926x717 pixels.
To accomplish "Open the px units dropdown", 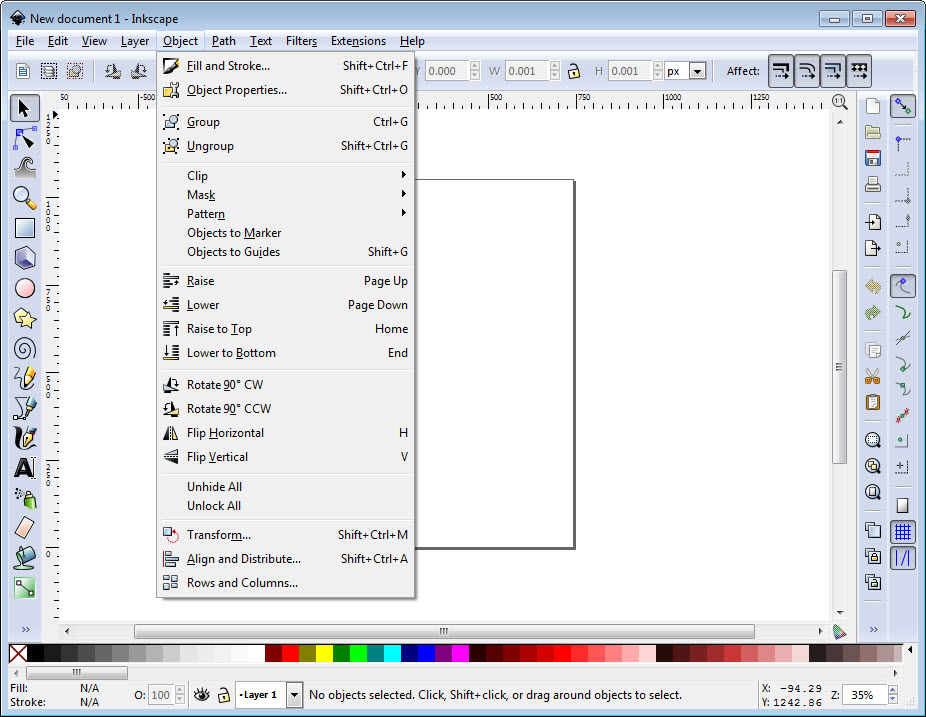I will (698, 71).
